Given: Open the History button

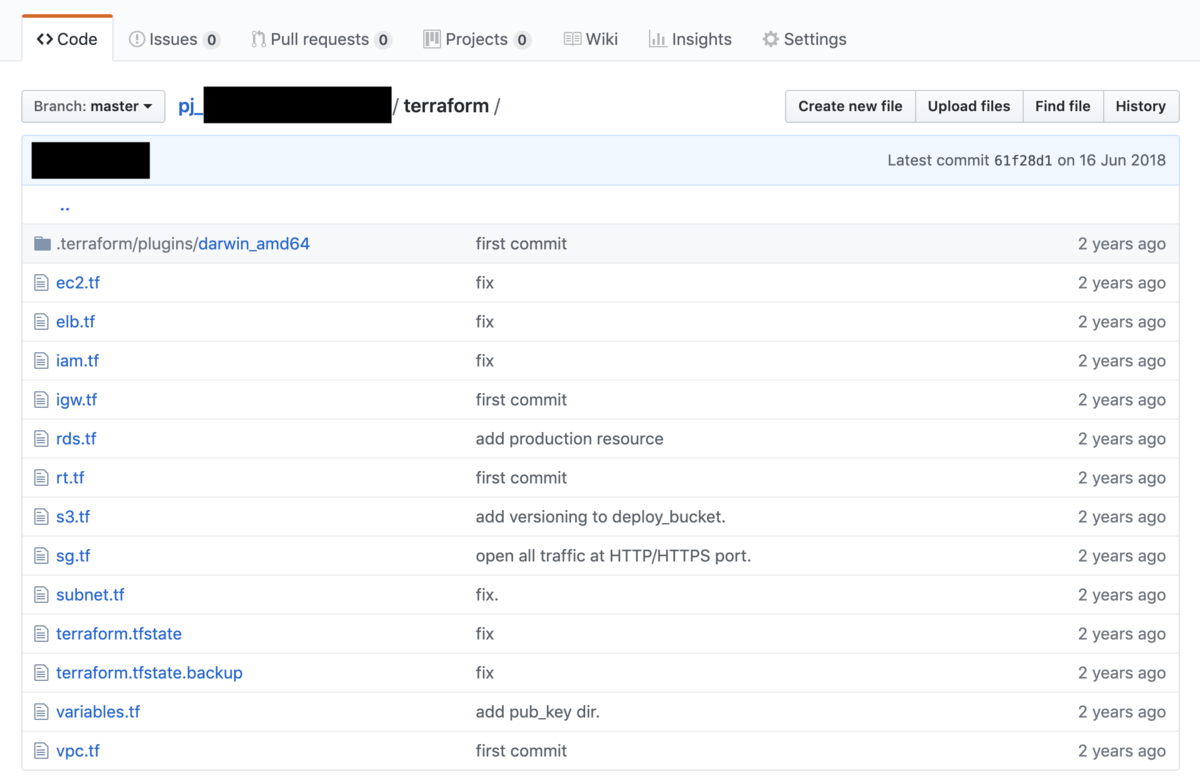Looking at the screenshot, I should tap(1141, 106).
